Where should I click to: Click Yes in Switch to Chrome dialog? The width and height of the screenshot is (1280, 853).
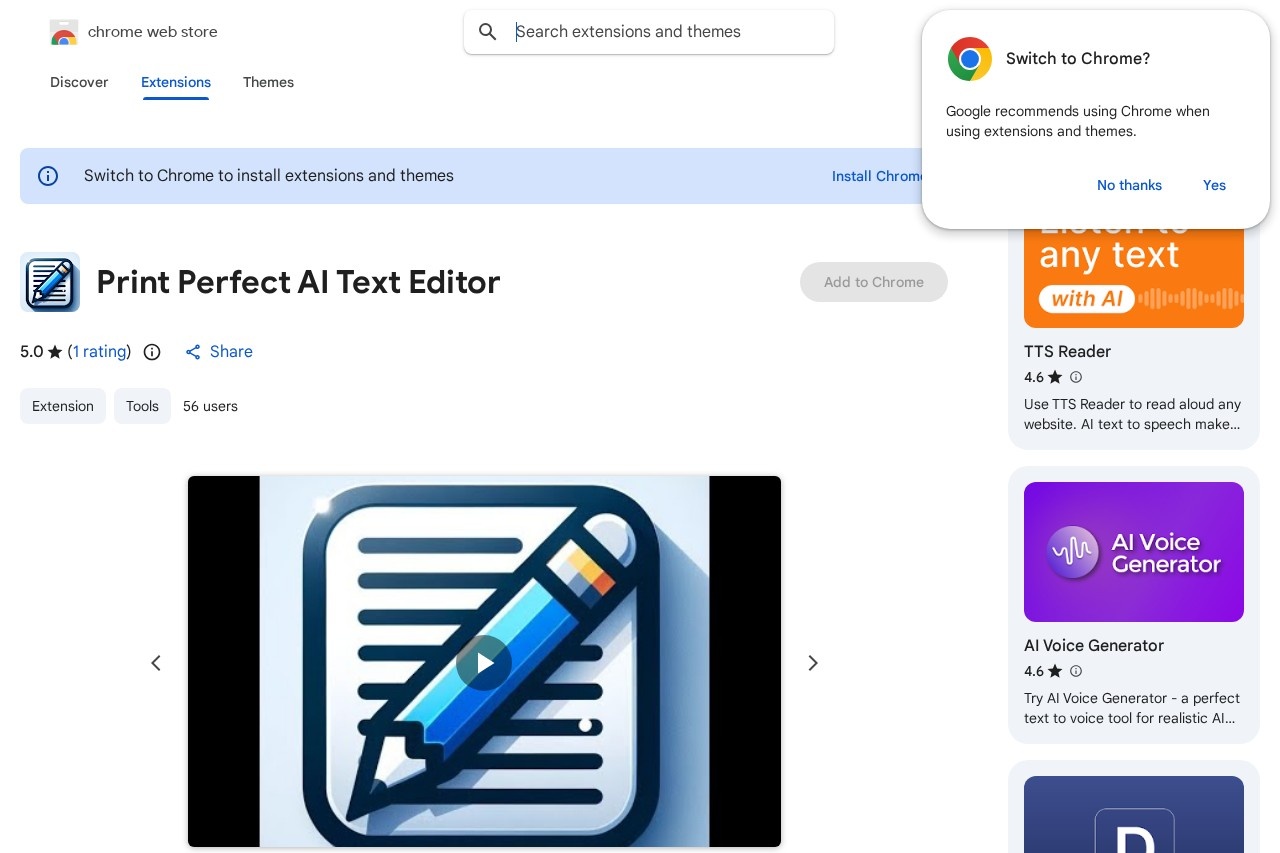point(1214,185)
